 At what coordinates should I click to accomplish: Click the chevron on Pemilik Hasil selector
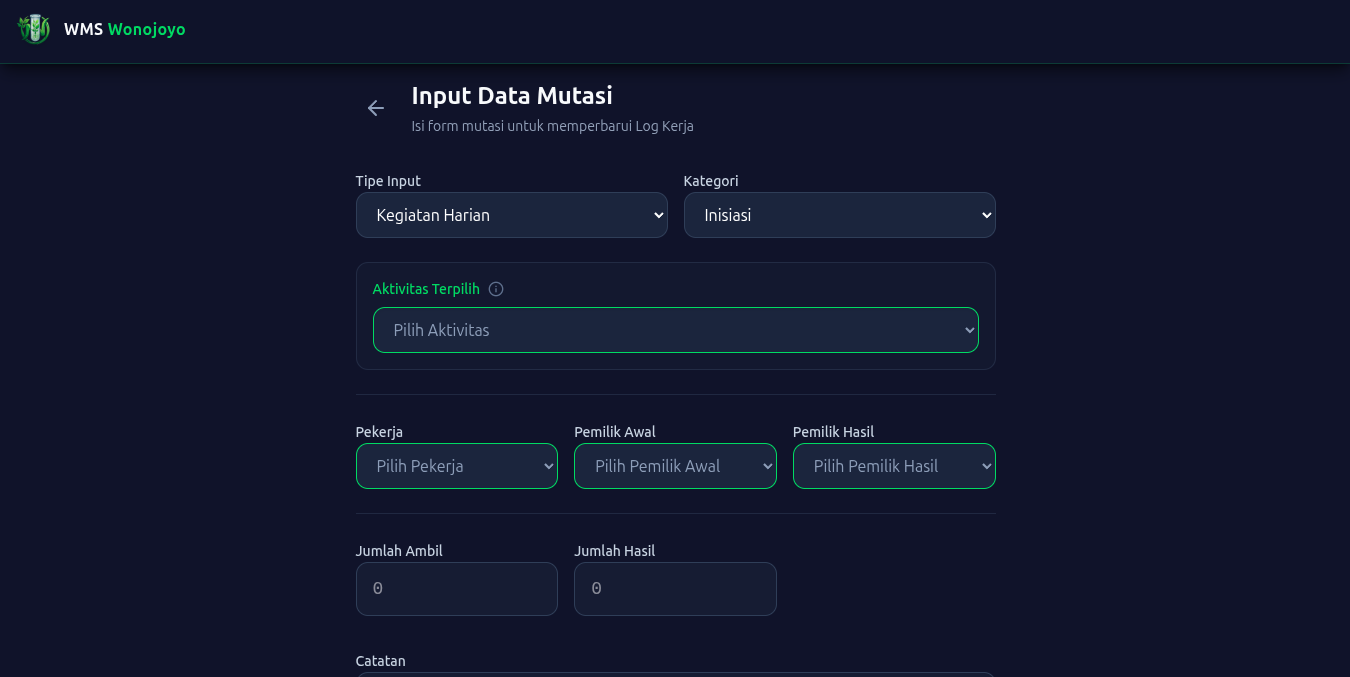tap(985, 466)
